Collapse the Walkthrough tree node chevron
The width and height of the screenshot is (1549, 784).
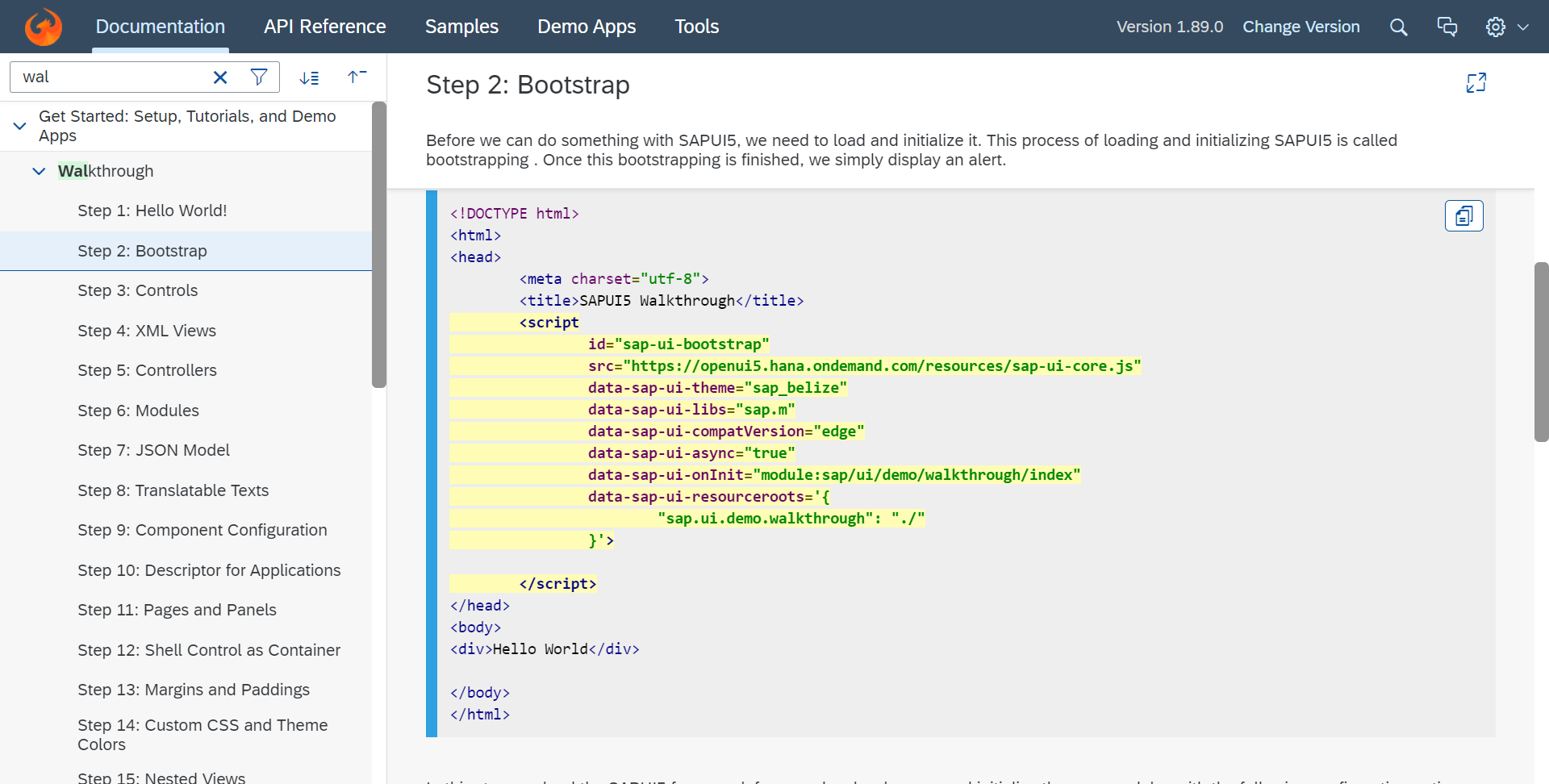click(x=39, y=171)
